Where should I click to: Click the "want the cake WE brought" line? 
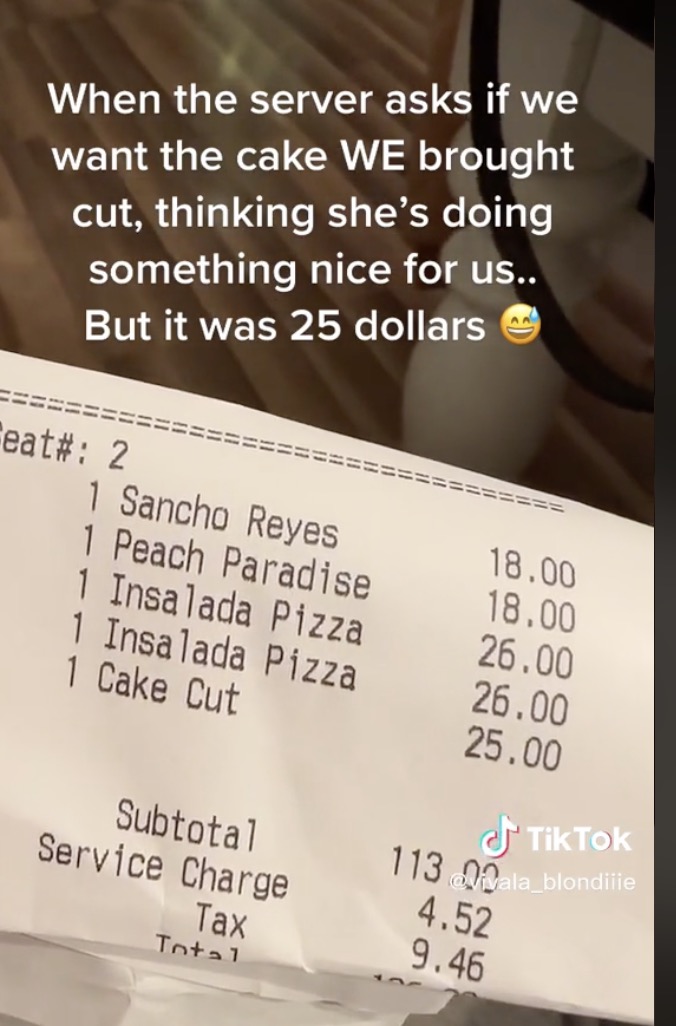point(313,156)
